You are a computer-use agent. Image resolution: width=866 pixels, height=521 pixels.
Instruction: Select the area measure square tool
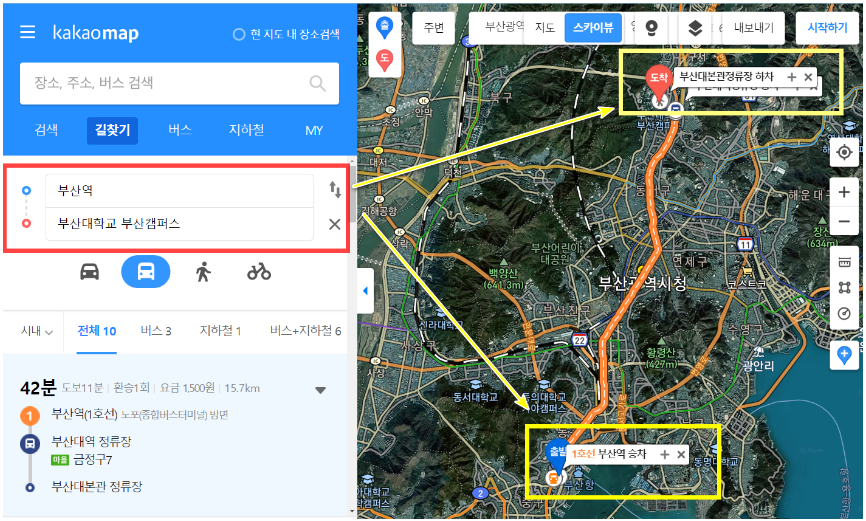point(844,287)
